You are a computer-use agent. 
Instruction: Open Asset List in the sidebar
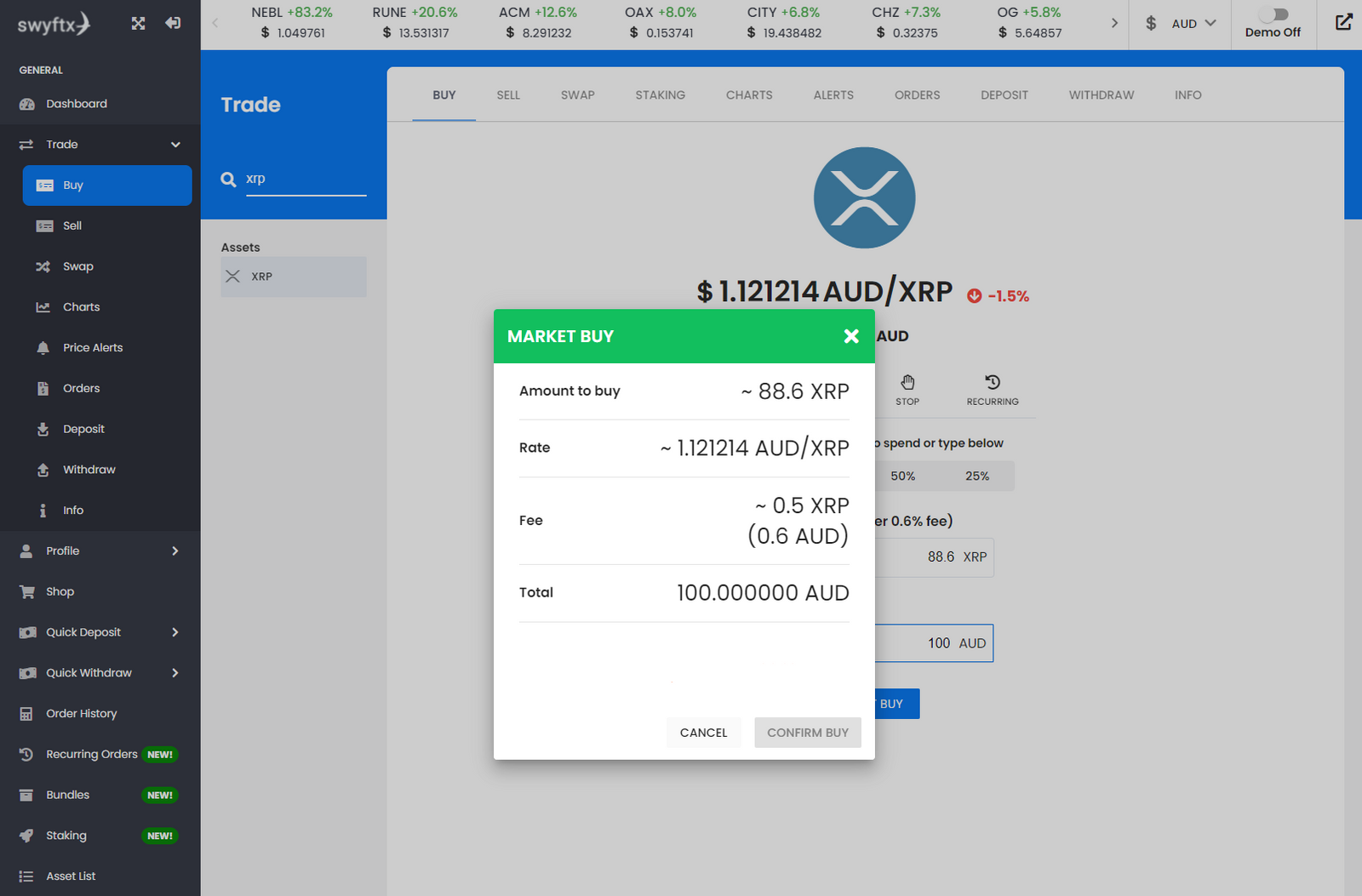[100, 876]
